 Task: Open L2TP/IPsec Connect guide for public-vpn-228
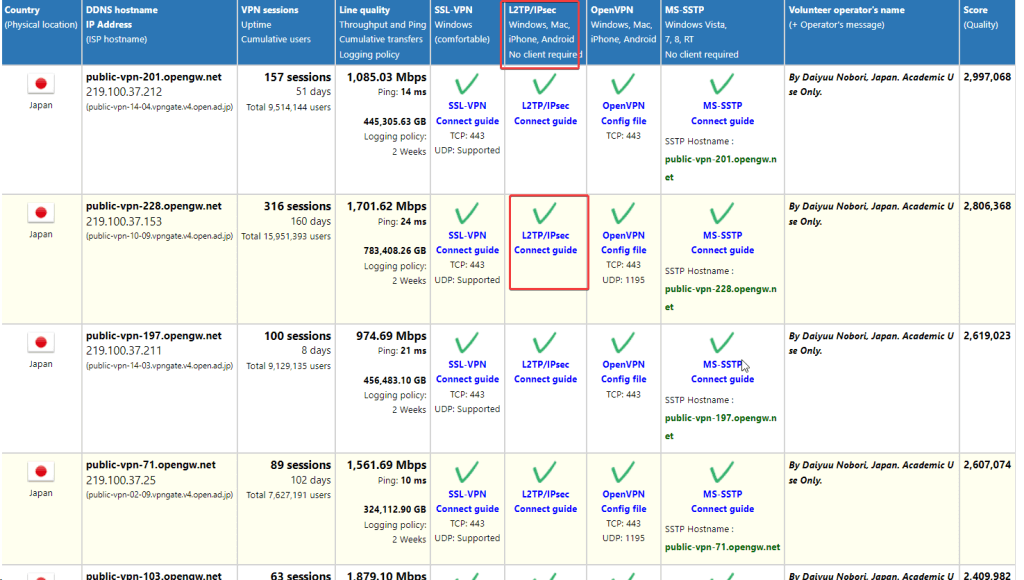click(545, 250)
